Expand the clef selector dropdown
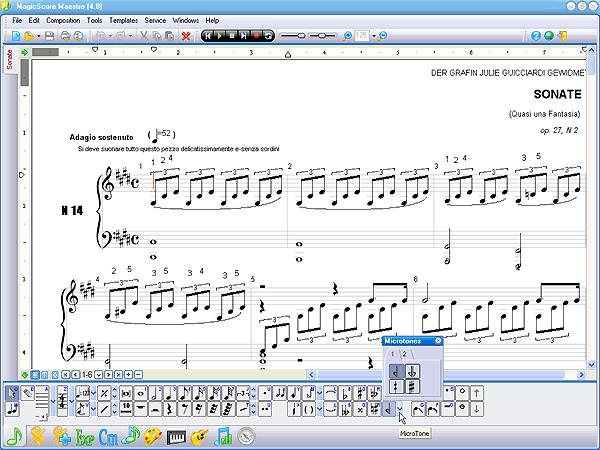This screenshot has height=450, width=600. [72, 401]
